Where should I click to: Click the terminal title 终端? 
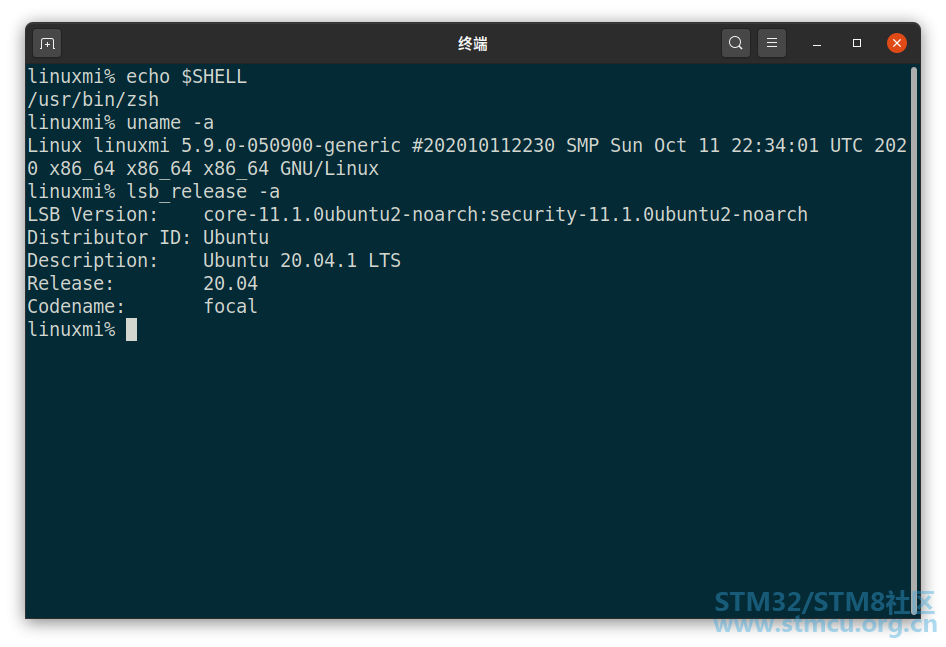472,44
